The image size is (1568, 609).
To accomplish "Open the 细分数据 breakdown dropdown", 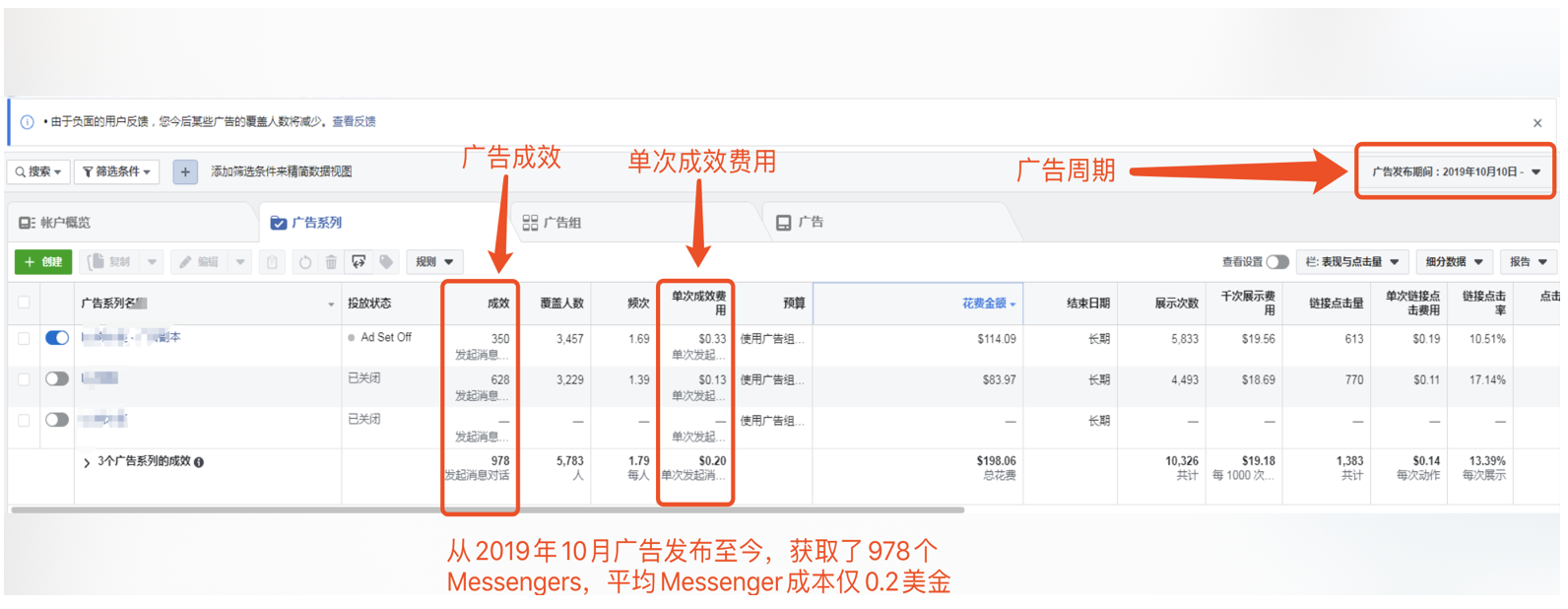I will [x=1455, y=262].
